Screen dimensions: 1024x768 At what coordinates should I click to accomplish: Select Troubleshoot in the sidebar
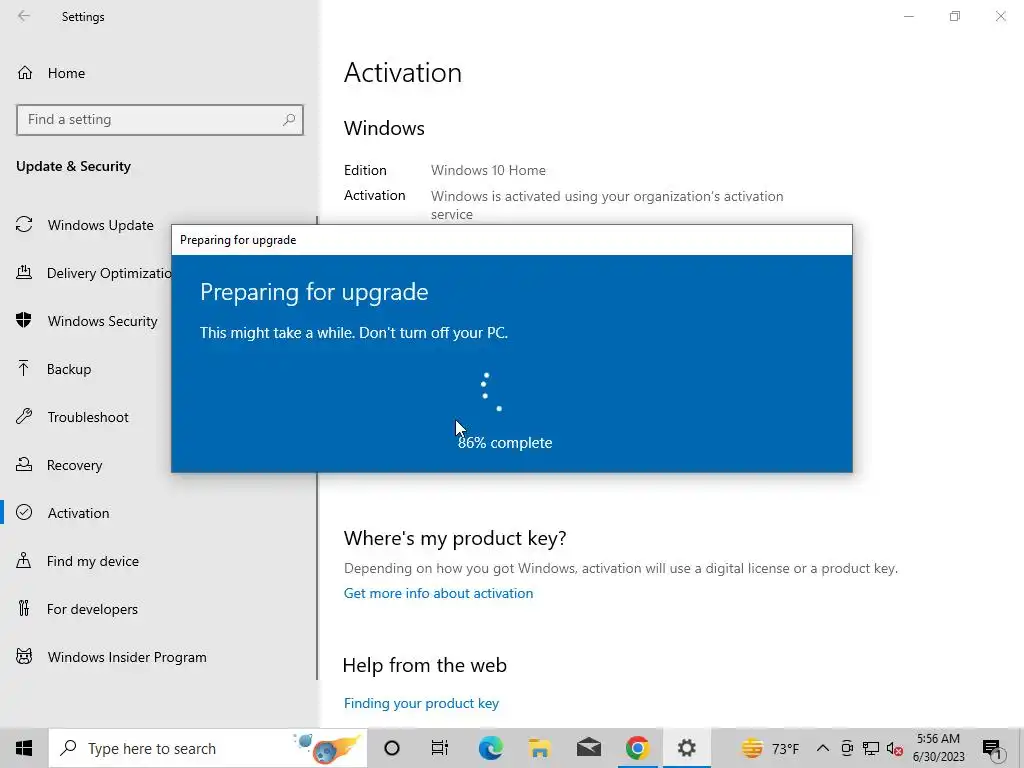point(88,417)
